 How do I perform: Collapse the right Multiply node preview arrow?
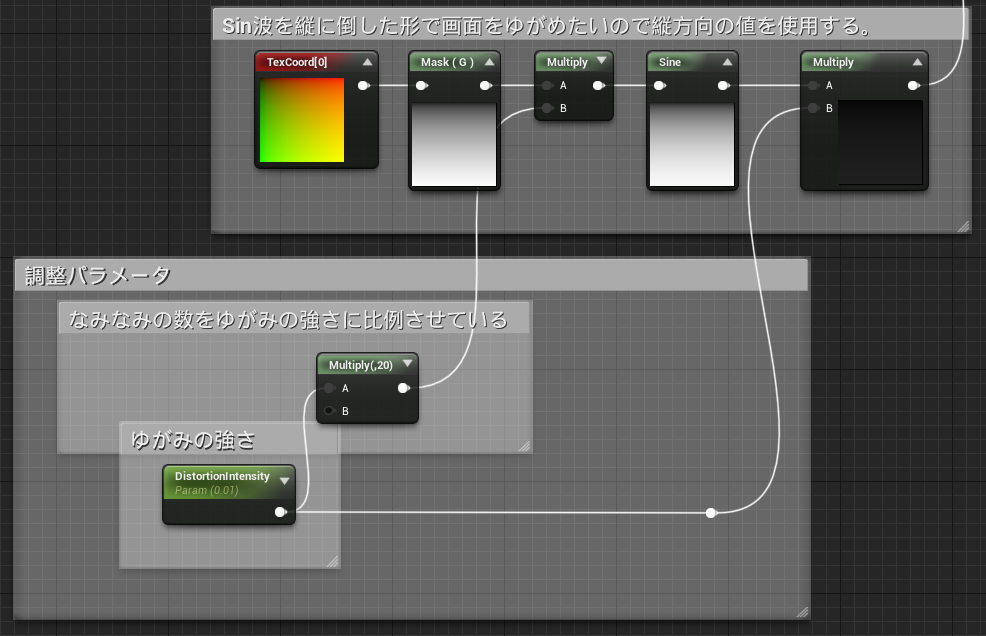pos(917,62)
